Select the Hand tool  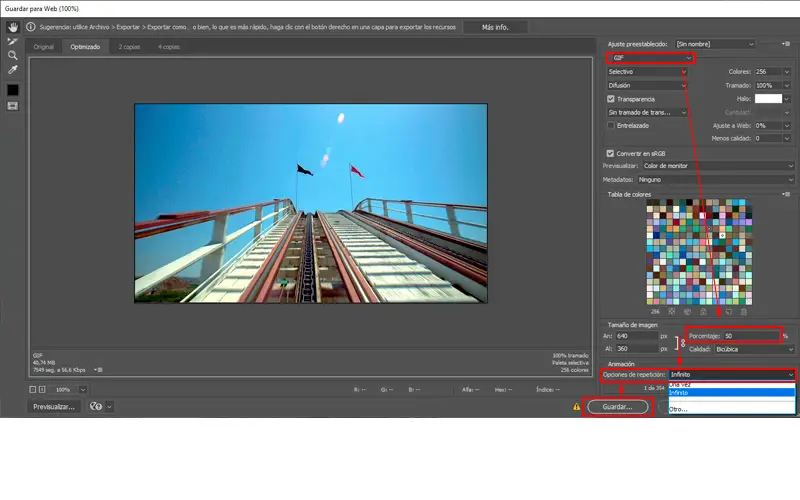13,27
